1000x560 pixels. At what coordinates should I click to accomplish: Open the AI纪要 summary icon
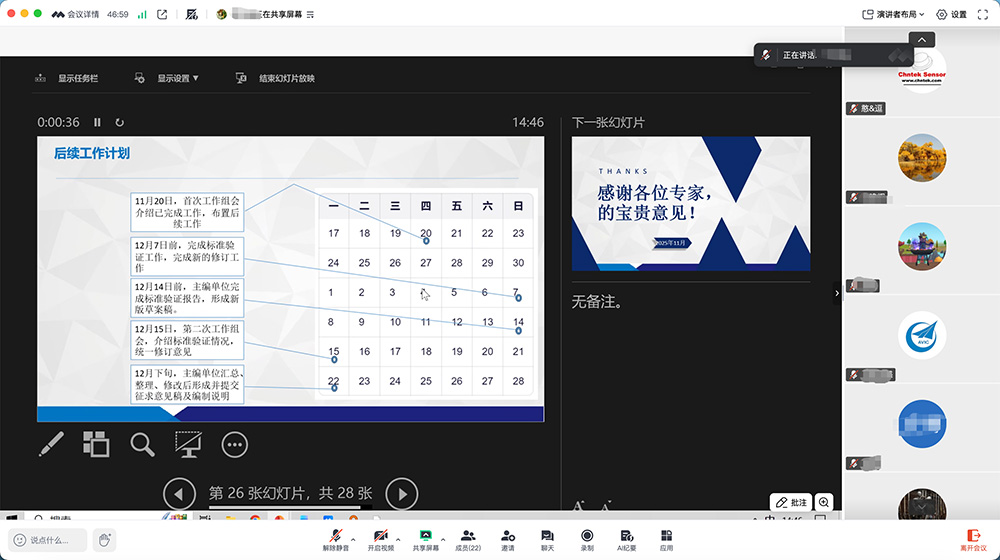click(x=627, y=538)
